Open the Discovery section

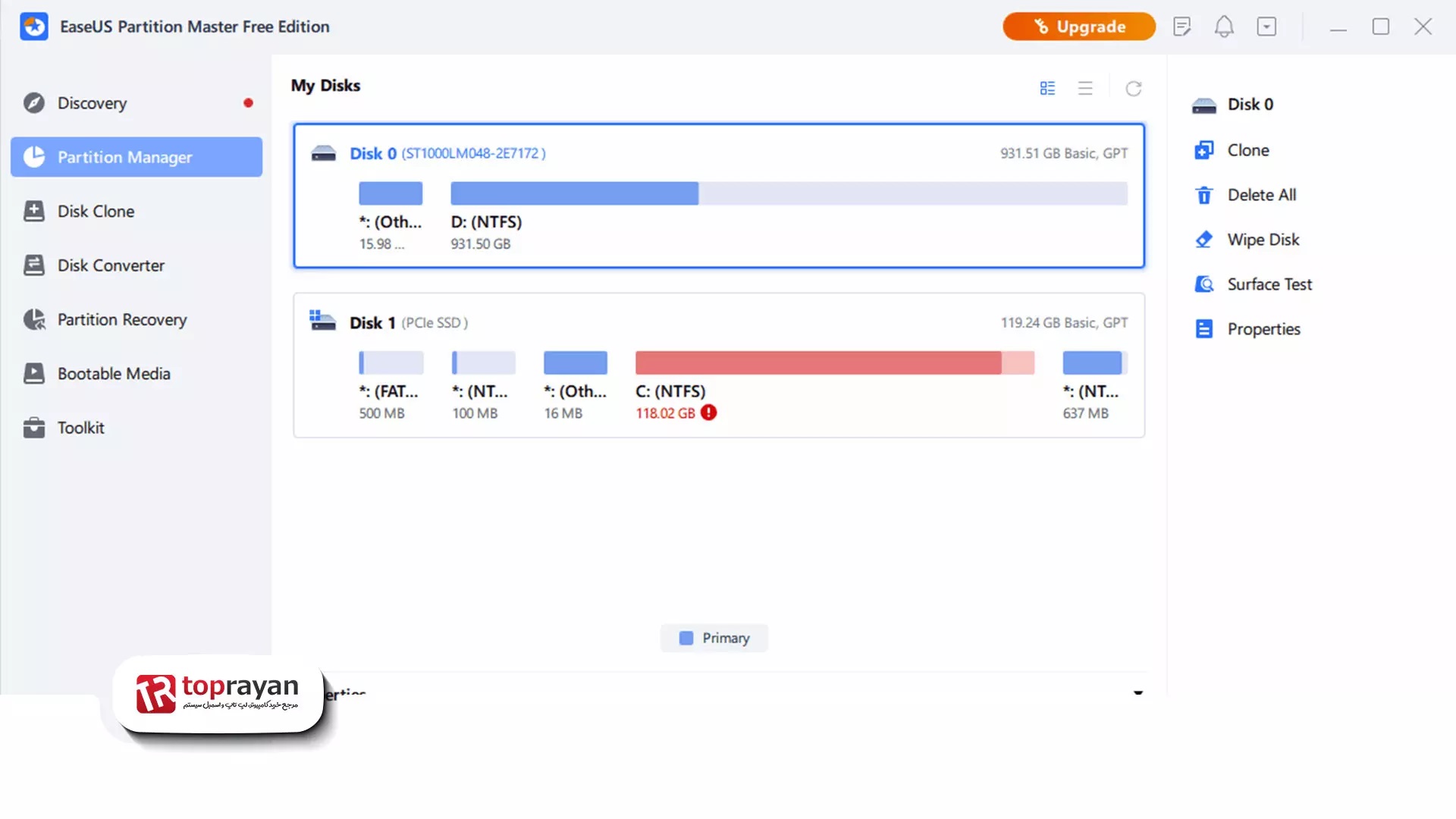tap(136, 103)
